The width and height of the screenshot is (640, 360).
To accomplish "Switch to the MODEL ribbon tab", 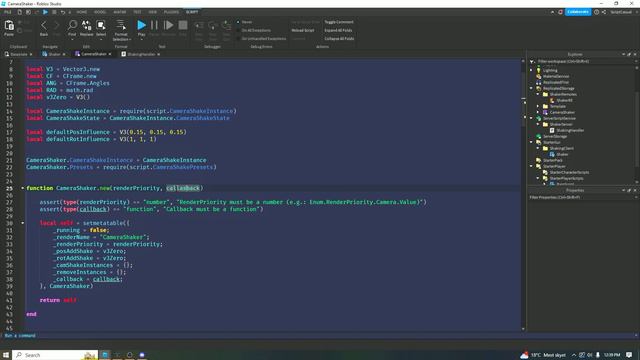I will click(100, 12).
